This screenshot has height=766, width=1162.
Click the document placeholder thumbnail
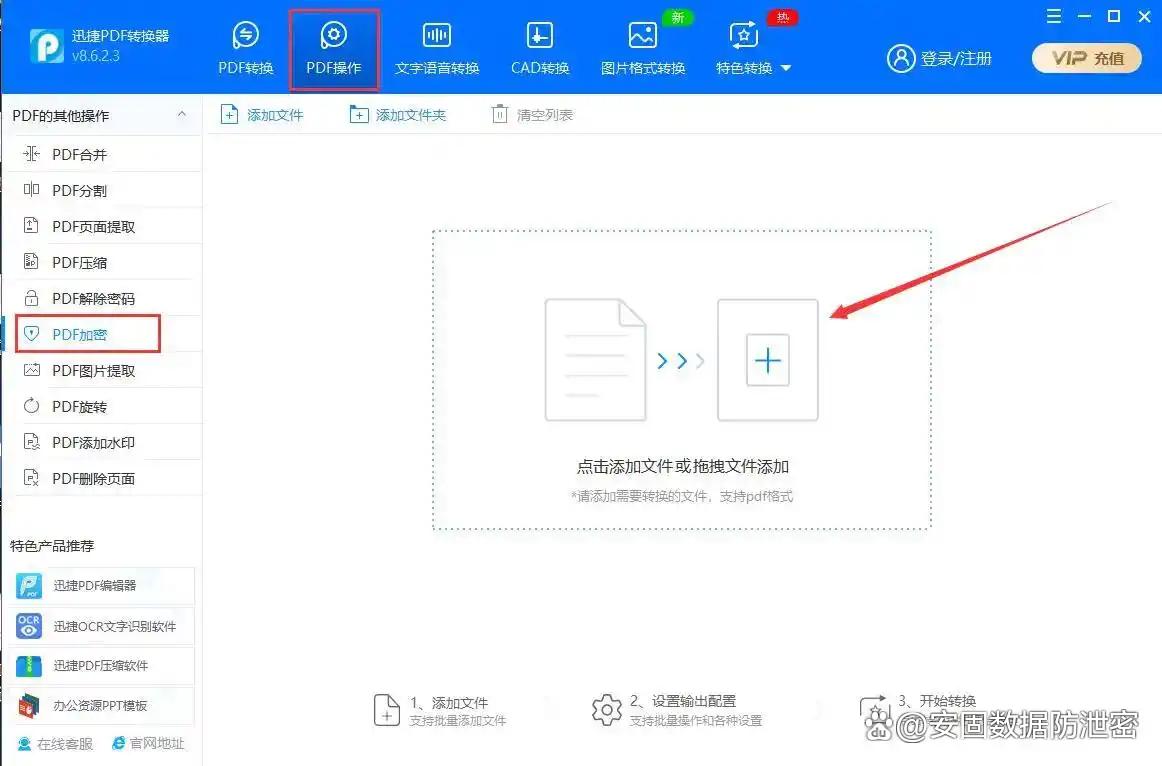595,360
